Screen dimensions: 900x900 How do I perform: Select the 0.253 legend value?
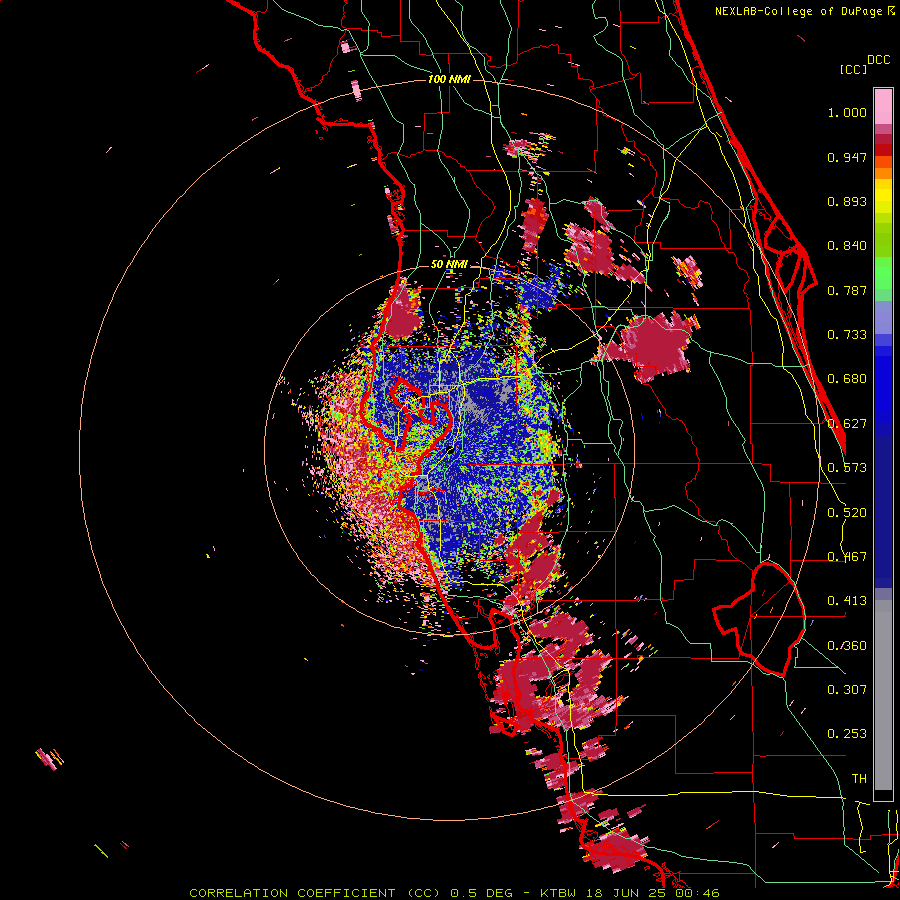click(847, 734)
